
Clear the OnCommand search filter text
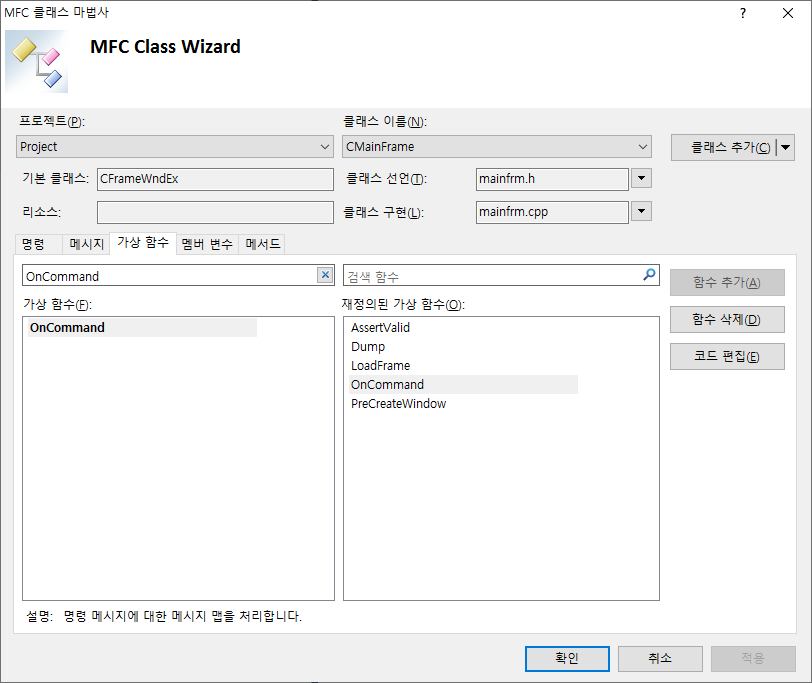coord(325,275)
